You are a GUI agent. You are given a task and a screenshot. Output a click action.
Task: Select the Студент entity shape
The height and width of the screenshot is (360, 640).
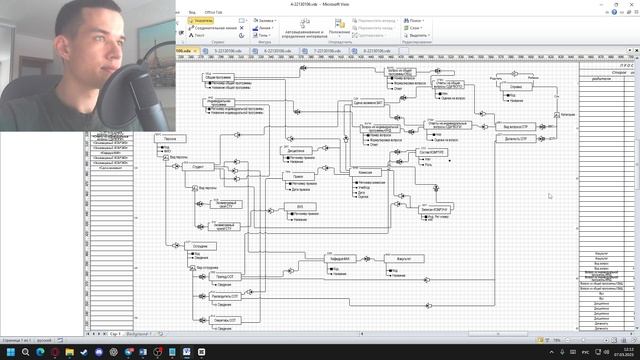tap(198, 167)
